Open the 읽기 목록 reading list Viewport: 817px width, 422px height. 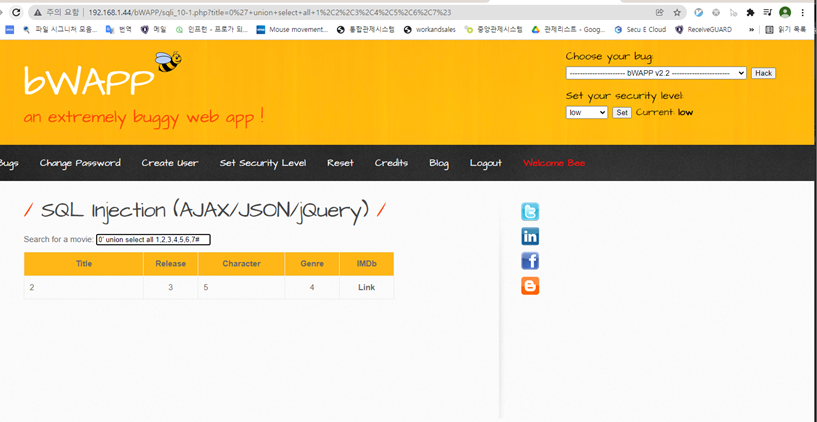pos(785,30)
